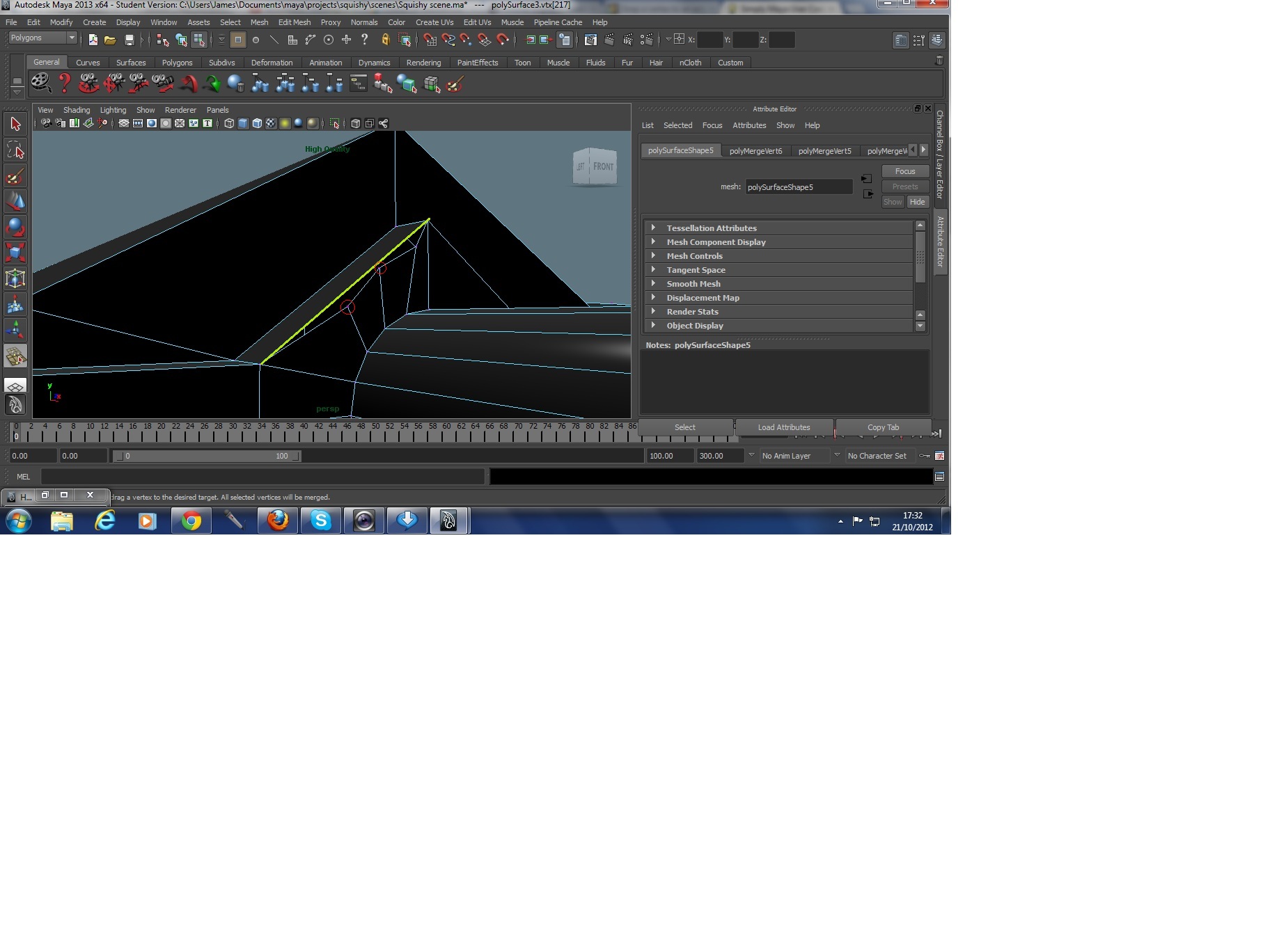
Task: Click the New Scene icon
Action: pyautogui.click(x=93, y=40)
